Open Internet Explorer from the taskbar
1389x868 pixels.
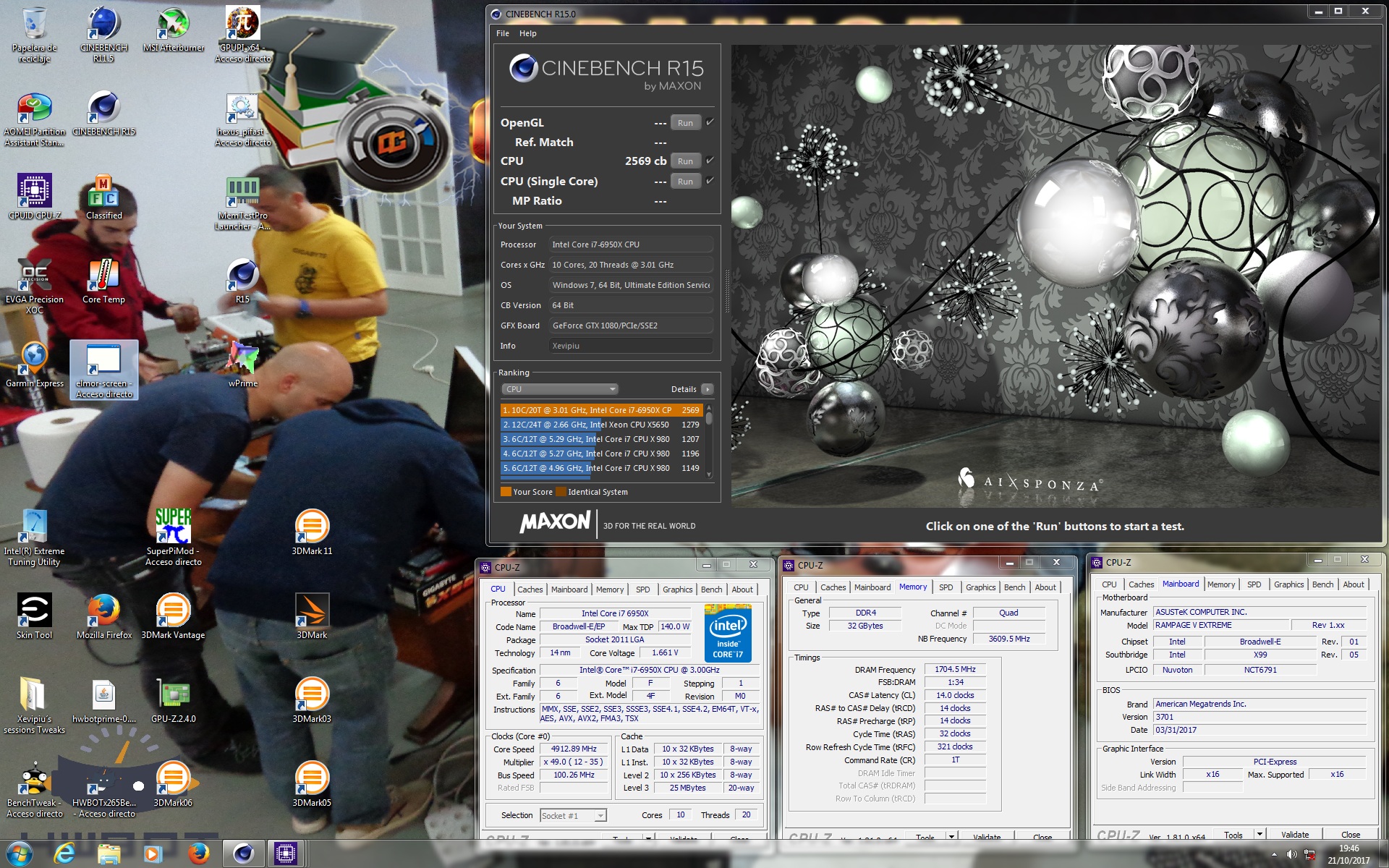point(64,854)
